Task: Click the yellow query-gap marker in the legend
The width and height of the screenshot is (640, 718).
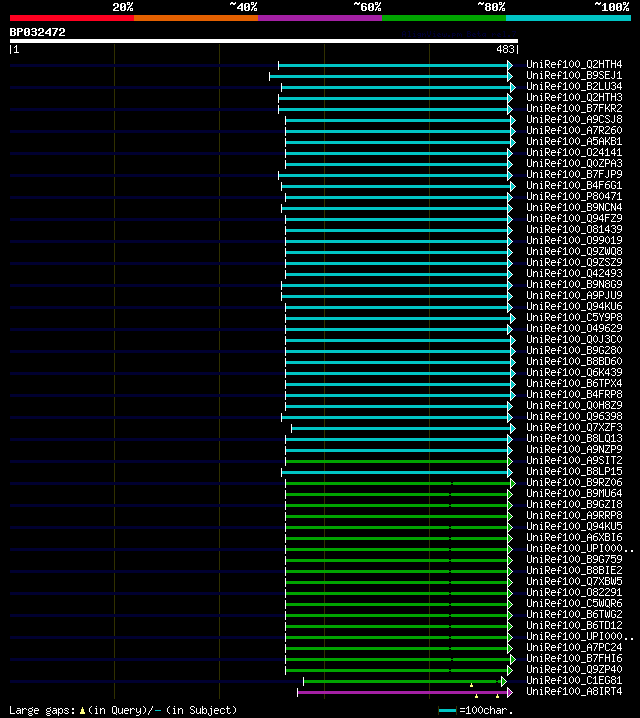Action: pyautogui.click(x=82, y=711)
